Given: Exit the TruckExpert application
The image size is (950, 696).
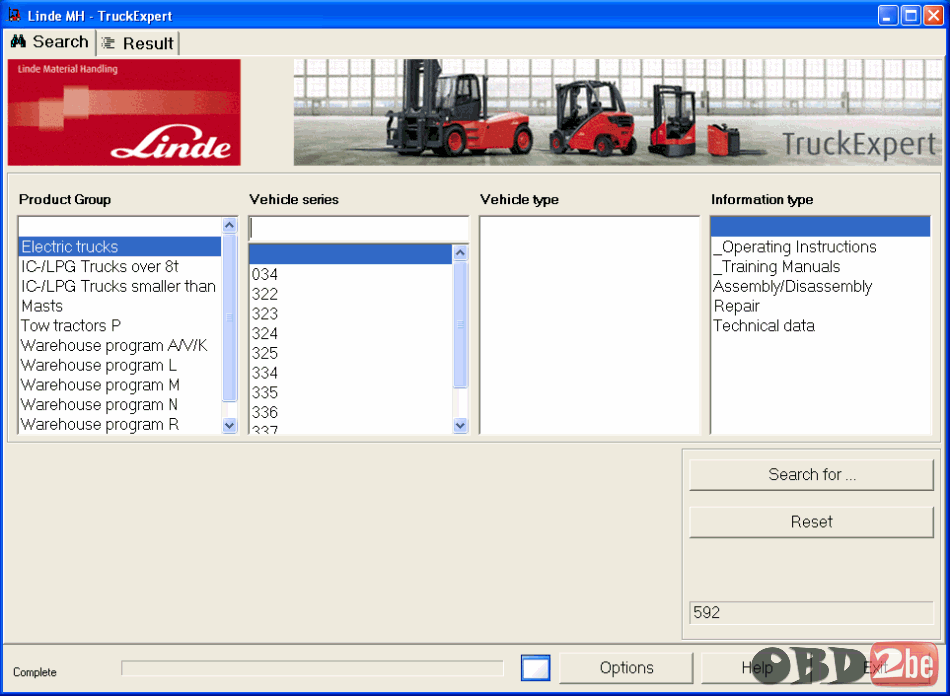Looking at the screenshot, I should (x=876, y=668).
